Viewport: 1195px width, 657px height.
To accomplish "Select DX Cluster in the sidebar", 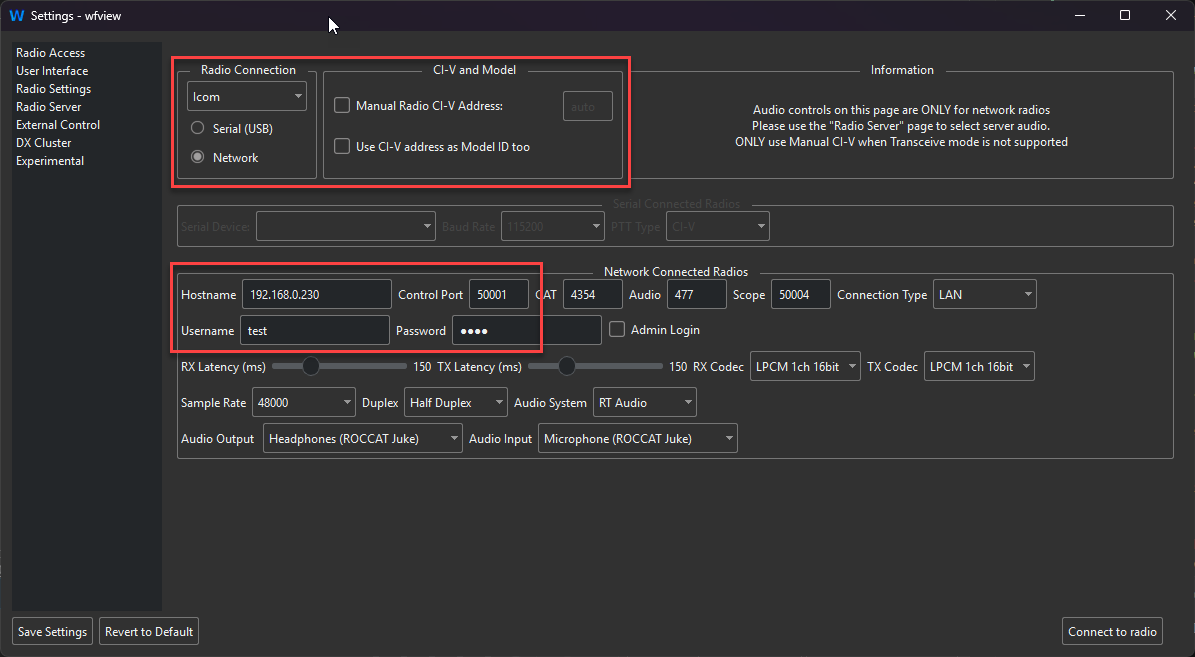I will [x=43, y=143].
